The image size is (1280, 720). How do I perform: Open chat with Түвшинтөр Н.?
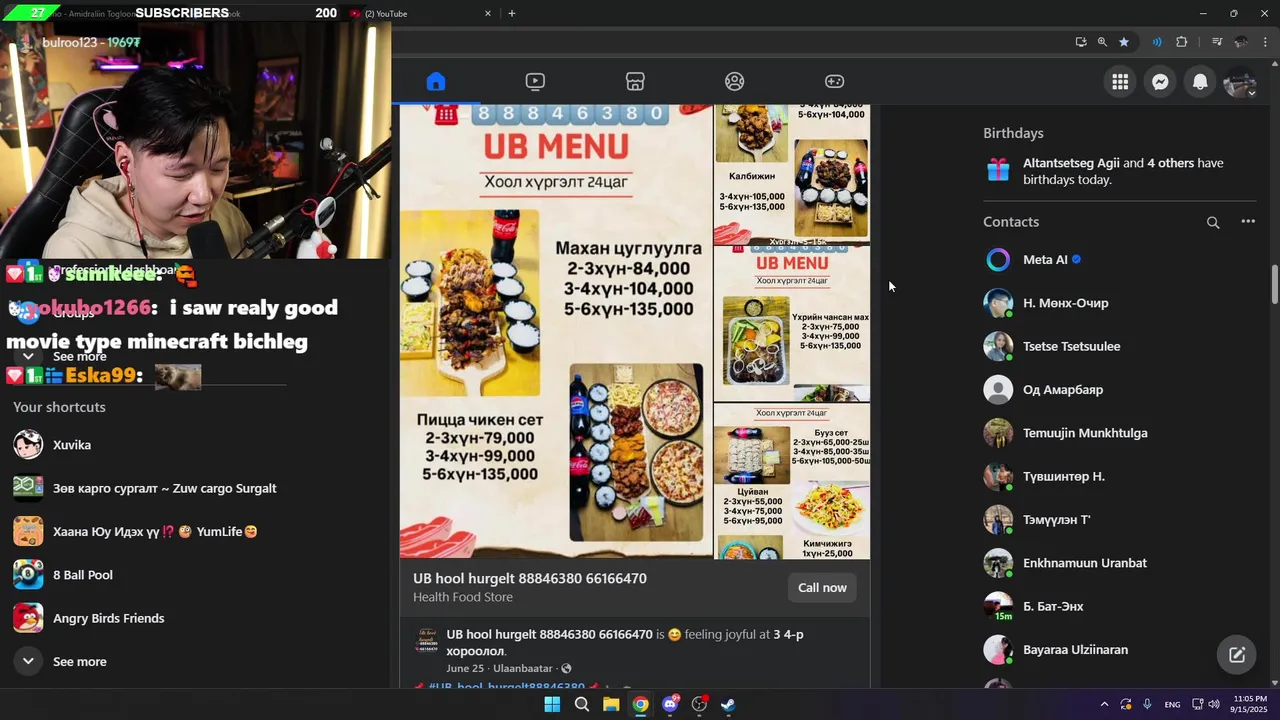(1120, 476)
